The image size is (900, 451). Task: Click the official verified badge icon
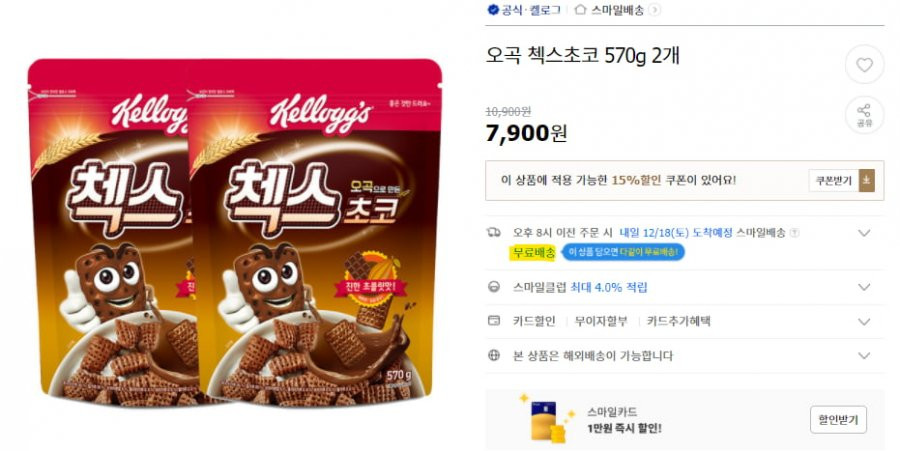tap(492, 10)
